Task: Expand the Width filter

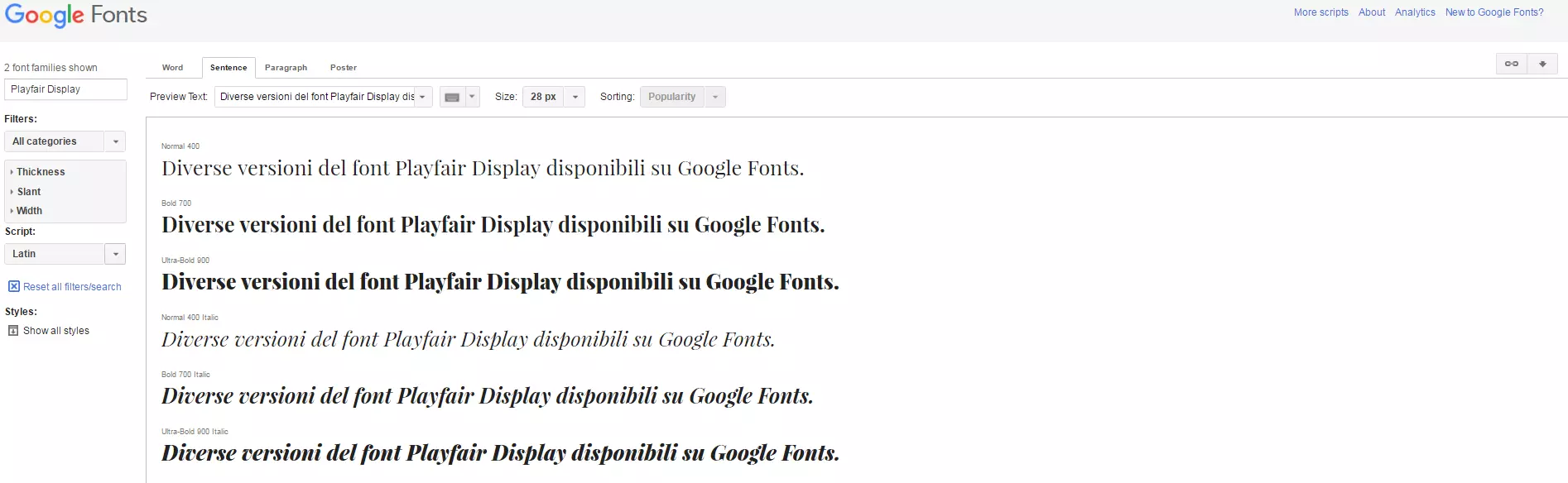Action: coord(26,211)
